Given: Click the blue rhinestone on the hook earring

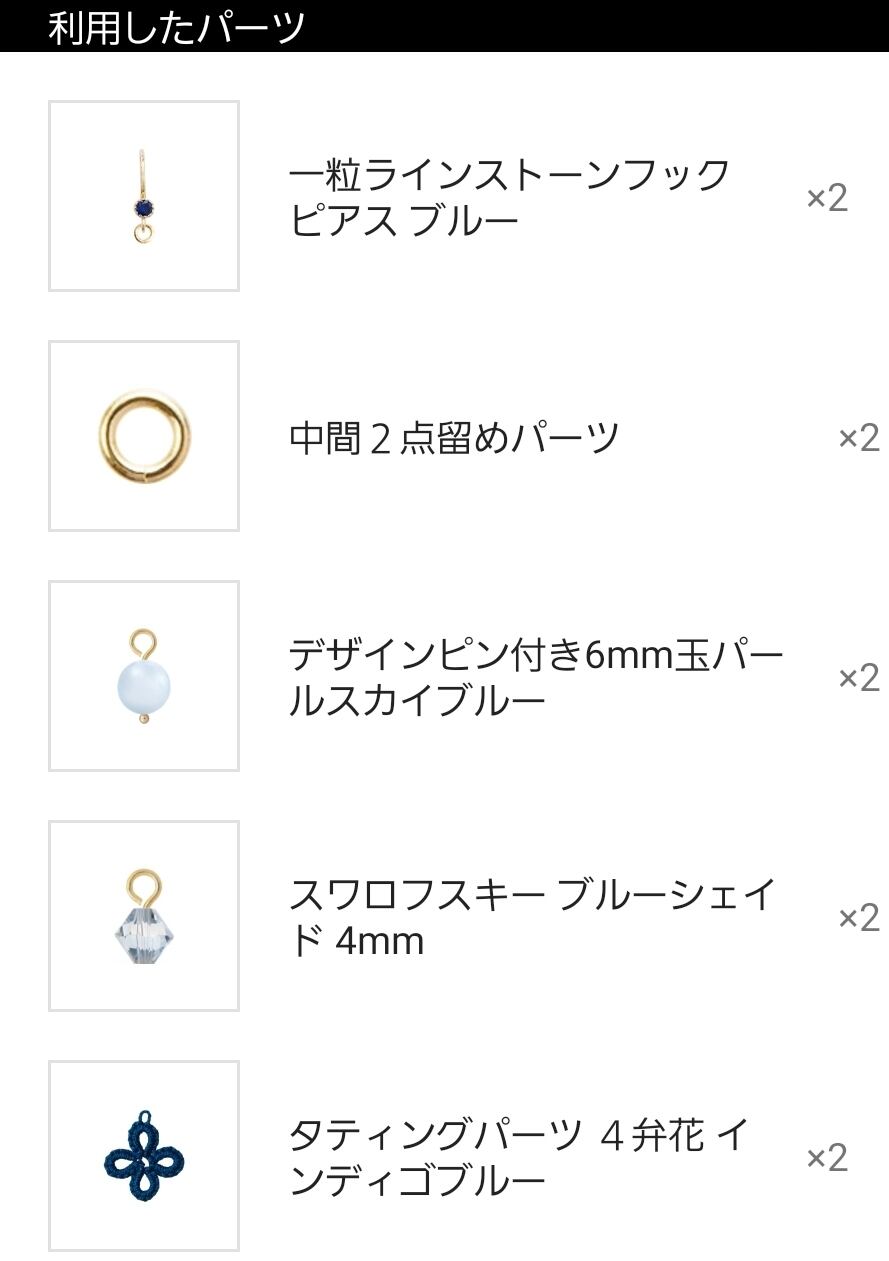Looking at the screenshot, I should [x=144, y=208].
